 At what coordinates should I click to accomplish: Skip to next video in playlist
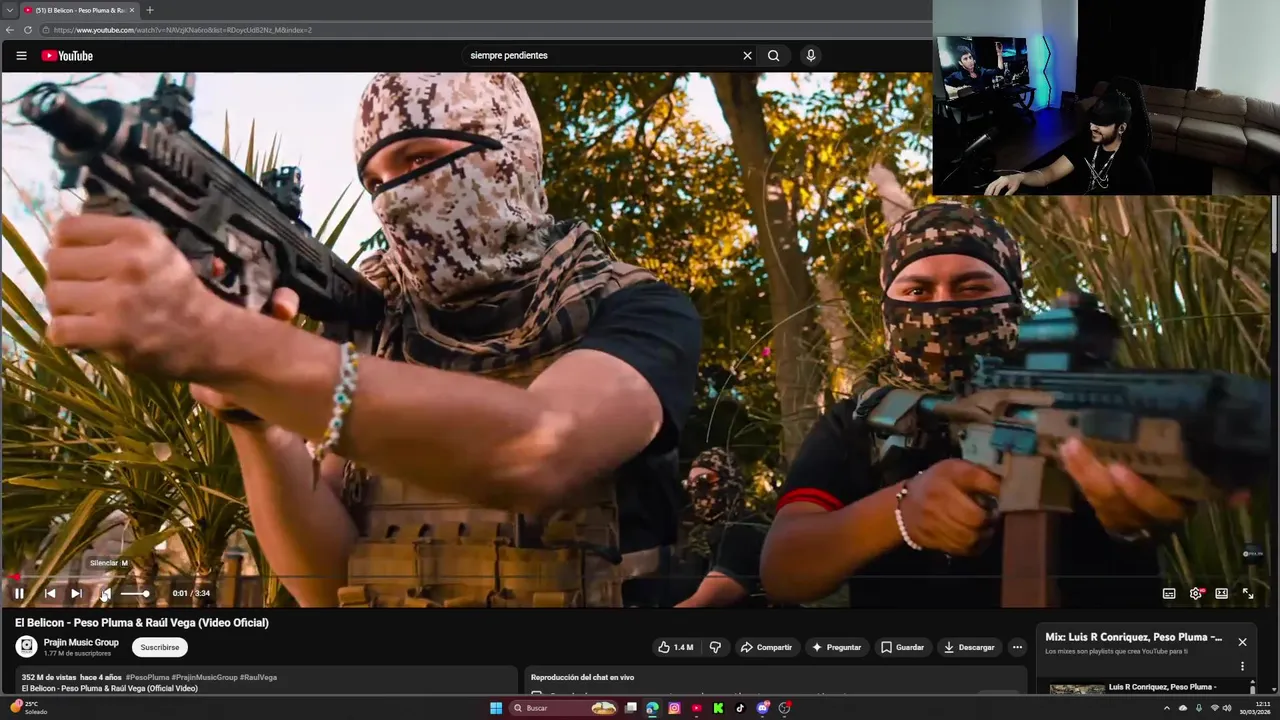point(76,593)
